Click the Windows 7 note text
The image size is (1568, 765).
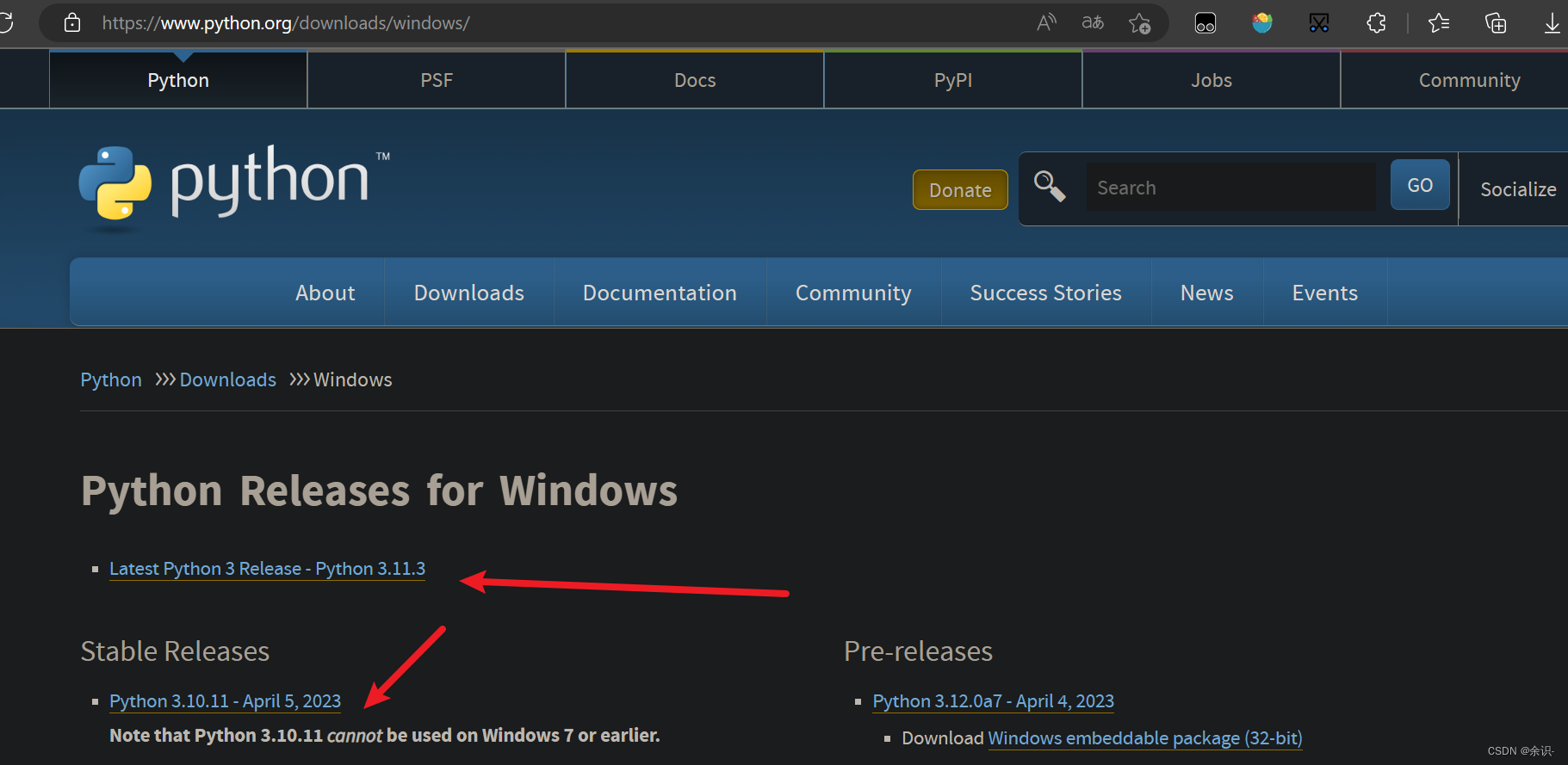pos(385,736)
